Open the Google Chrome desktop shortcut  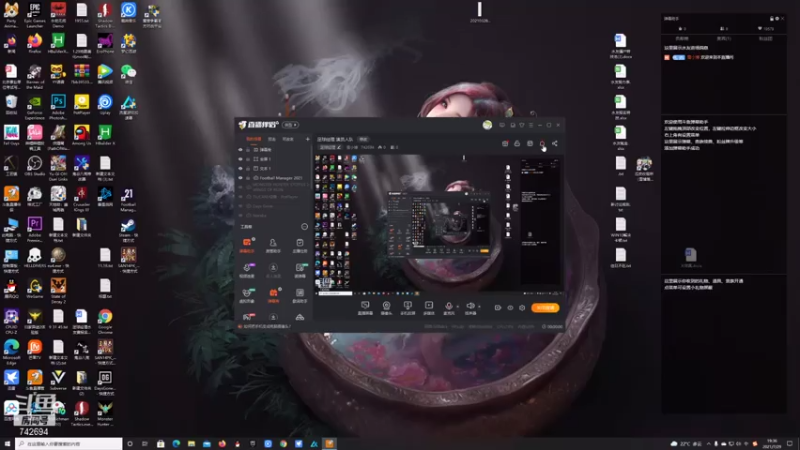tap(105, 322)
